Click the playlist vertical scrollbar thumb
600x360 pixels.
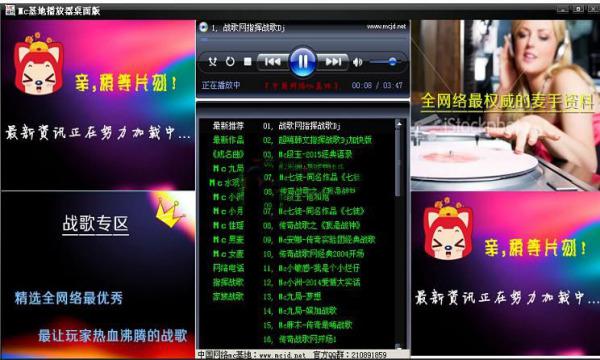398,163
